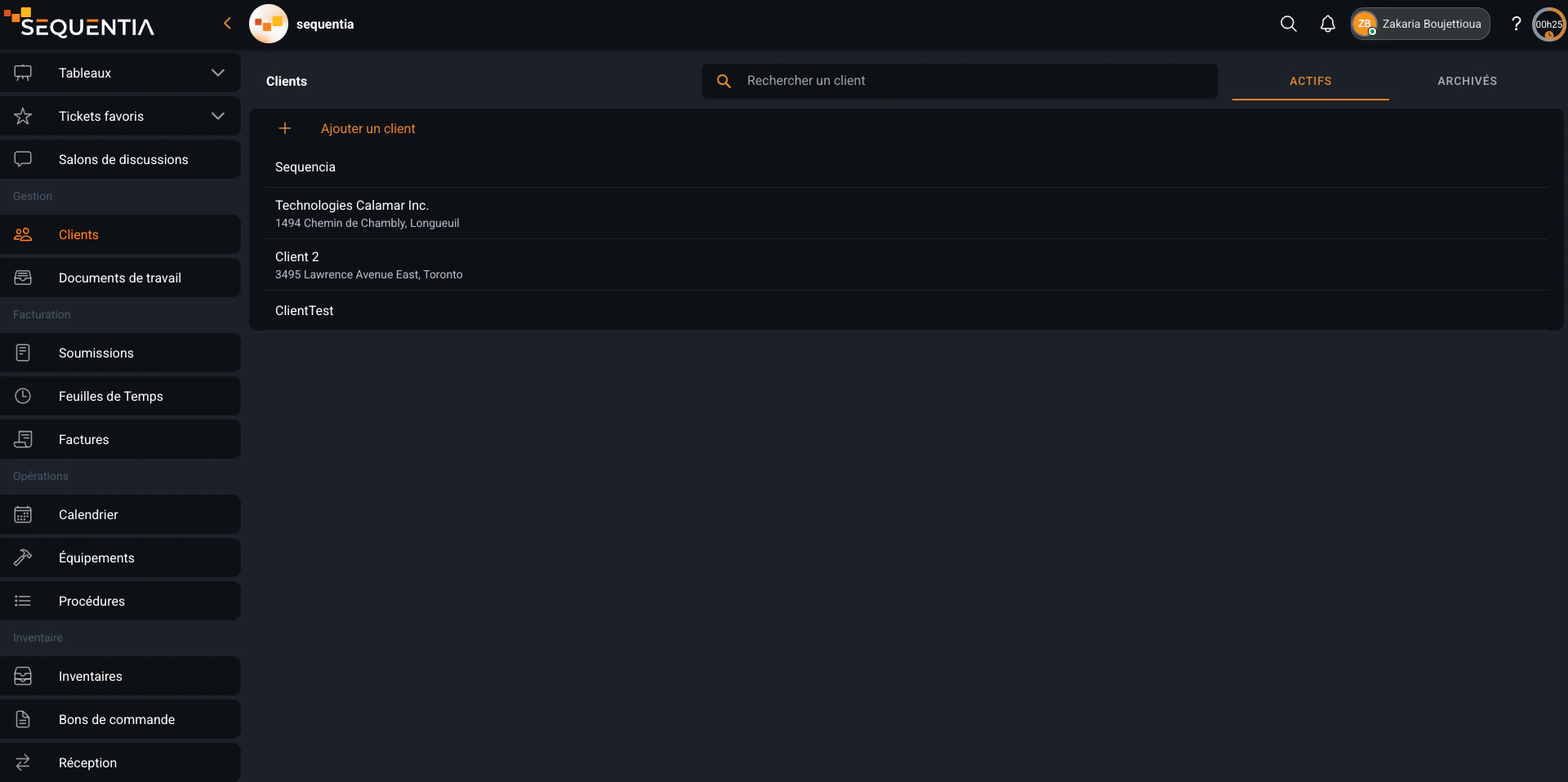Click the Bons de commande file icon

click(x=23, y=719)
